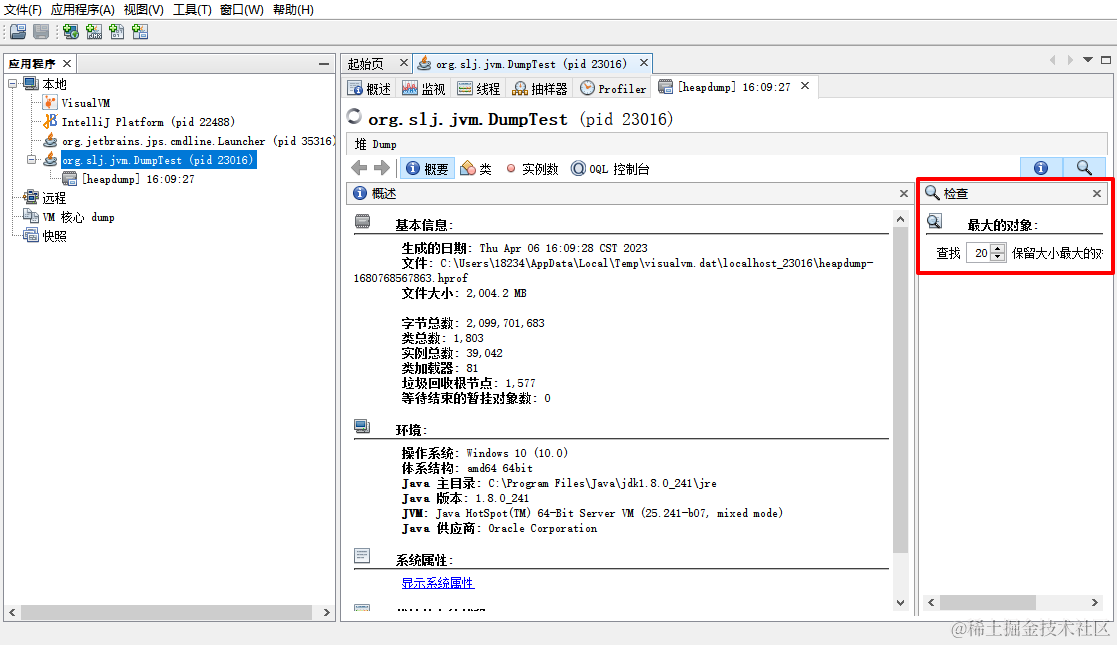
Task: Click the overview vertical scrollbar thumb
Action: [900, 391]
